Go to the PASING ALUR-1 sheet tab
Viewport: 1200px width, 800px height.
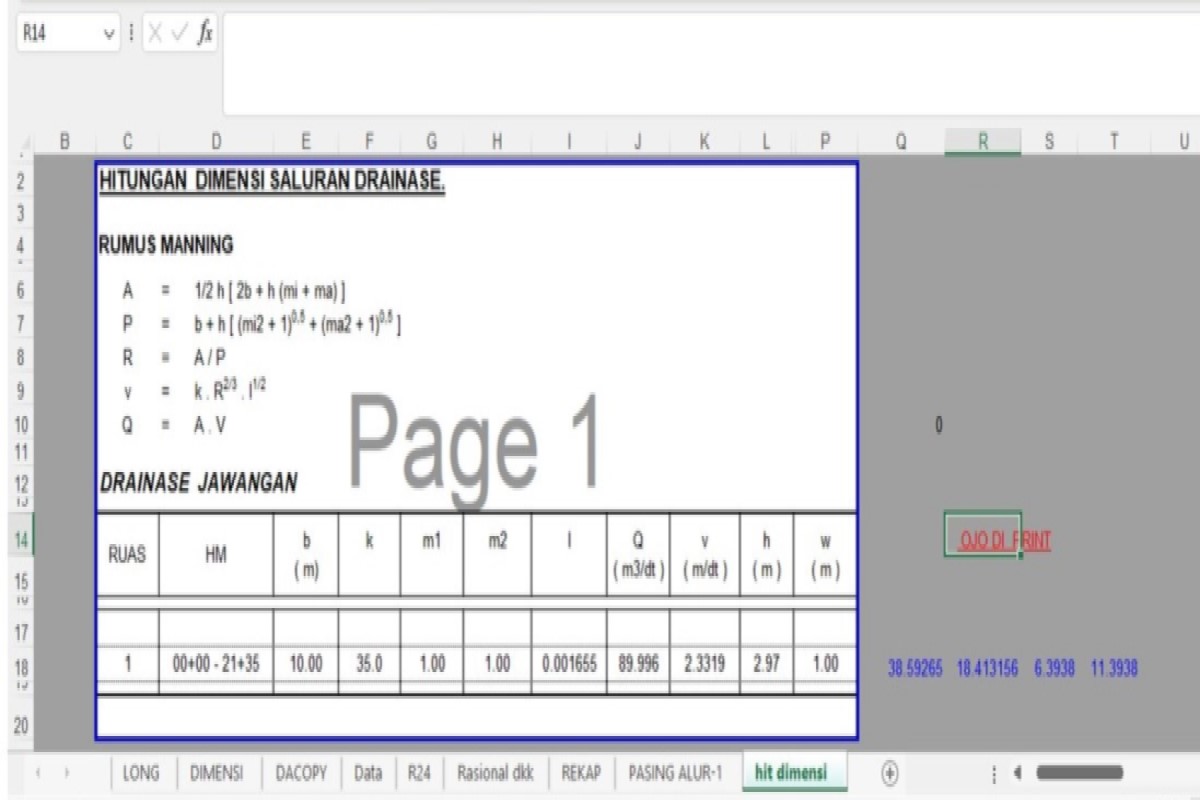pyautogui.click(x=675, y=773)
